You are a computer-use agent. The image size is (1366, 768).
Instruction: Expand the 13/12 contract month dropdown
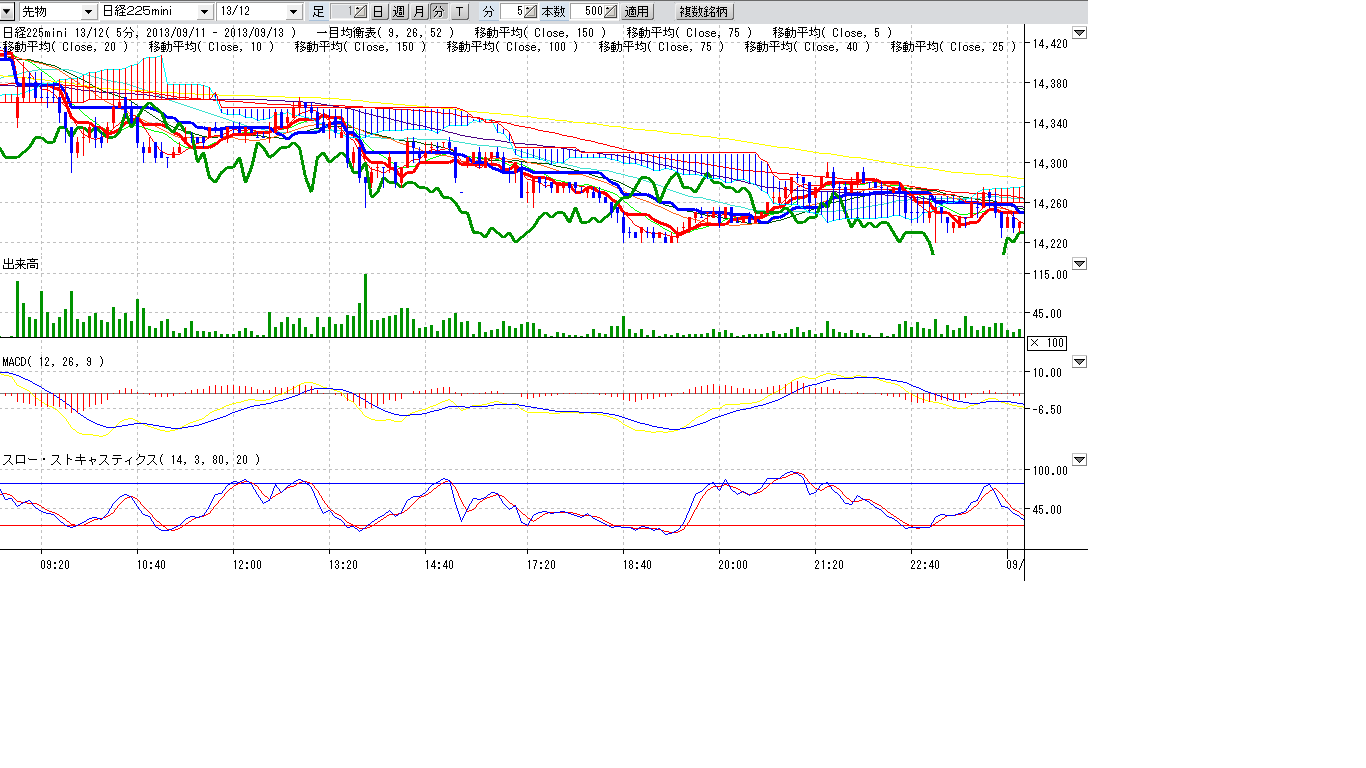point(293,12)
